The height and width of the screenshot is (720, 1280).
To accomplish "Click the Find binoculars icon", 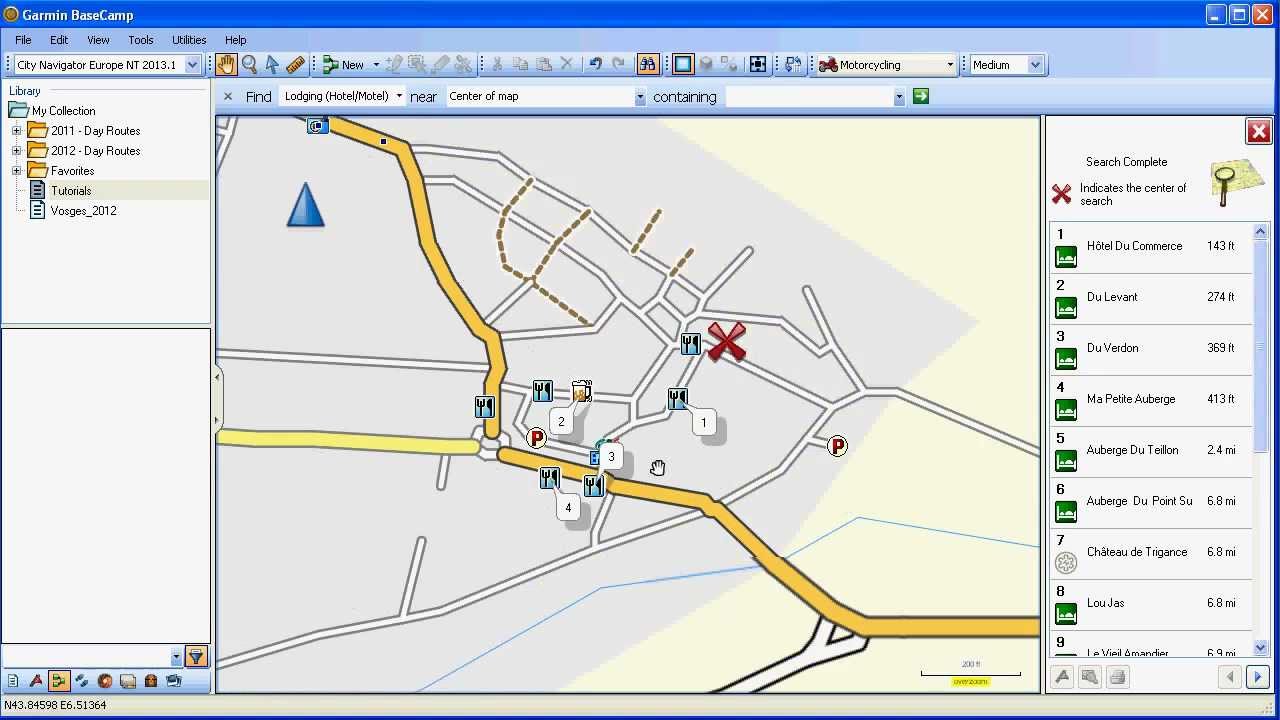I will [648, 65].
